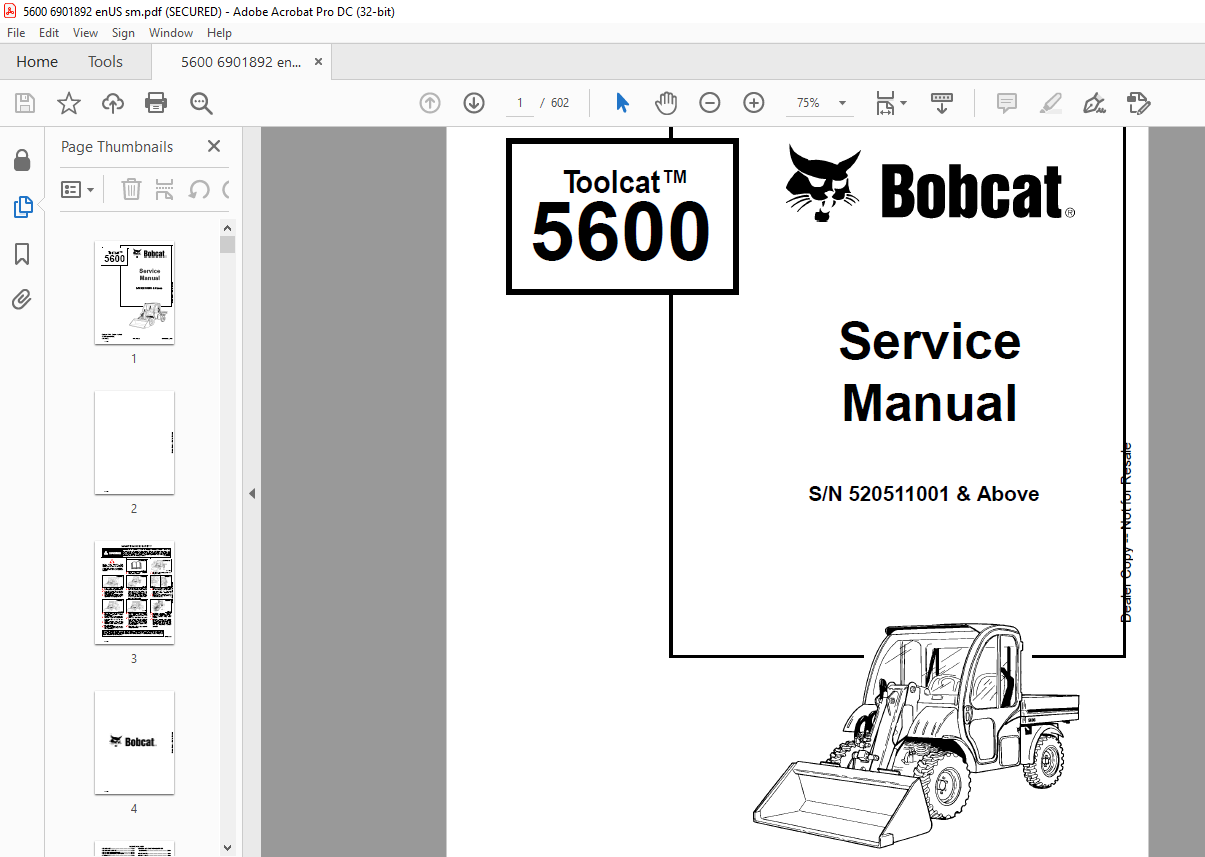
Task: Activate the hand pan tool
Action: point(666,103)
